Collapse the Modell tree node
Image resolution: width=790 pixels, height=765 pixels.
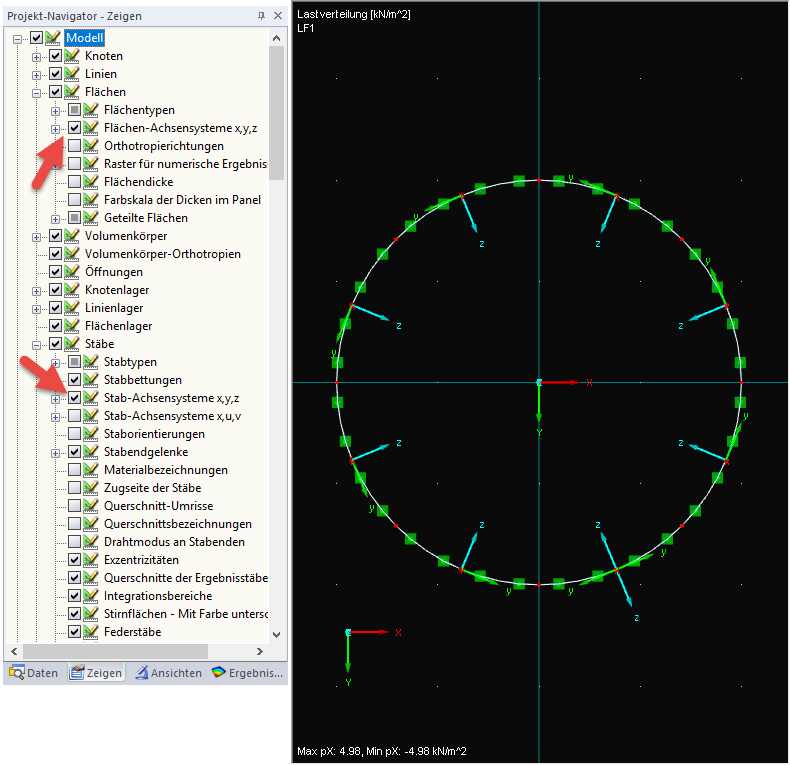pyautogui.click(x=18, y=39)
